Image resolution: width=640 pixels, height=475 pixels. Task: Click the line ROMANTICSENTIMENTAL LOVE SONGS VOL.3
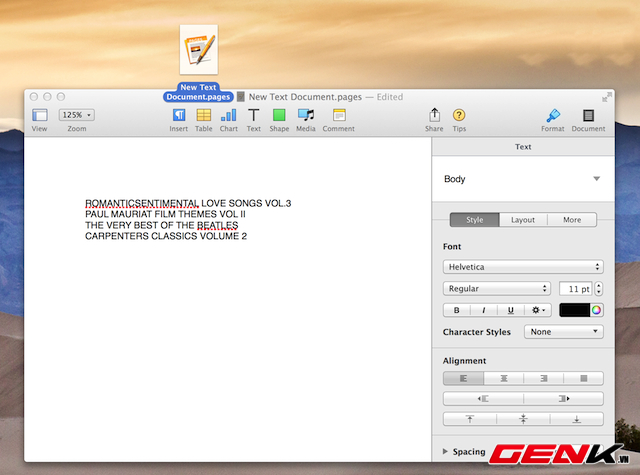point(188,203)
